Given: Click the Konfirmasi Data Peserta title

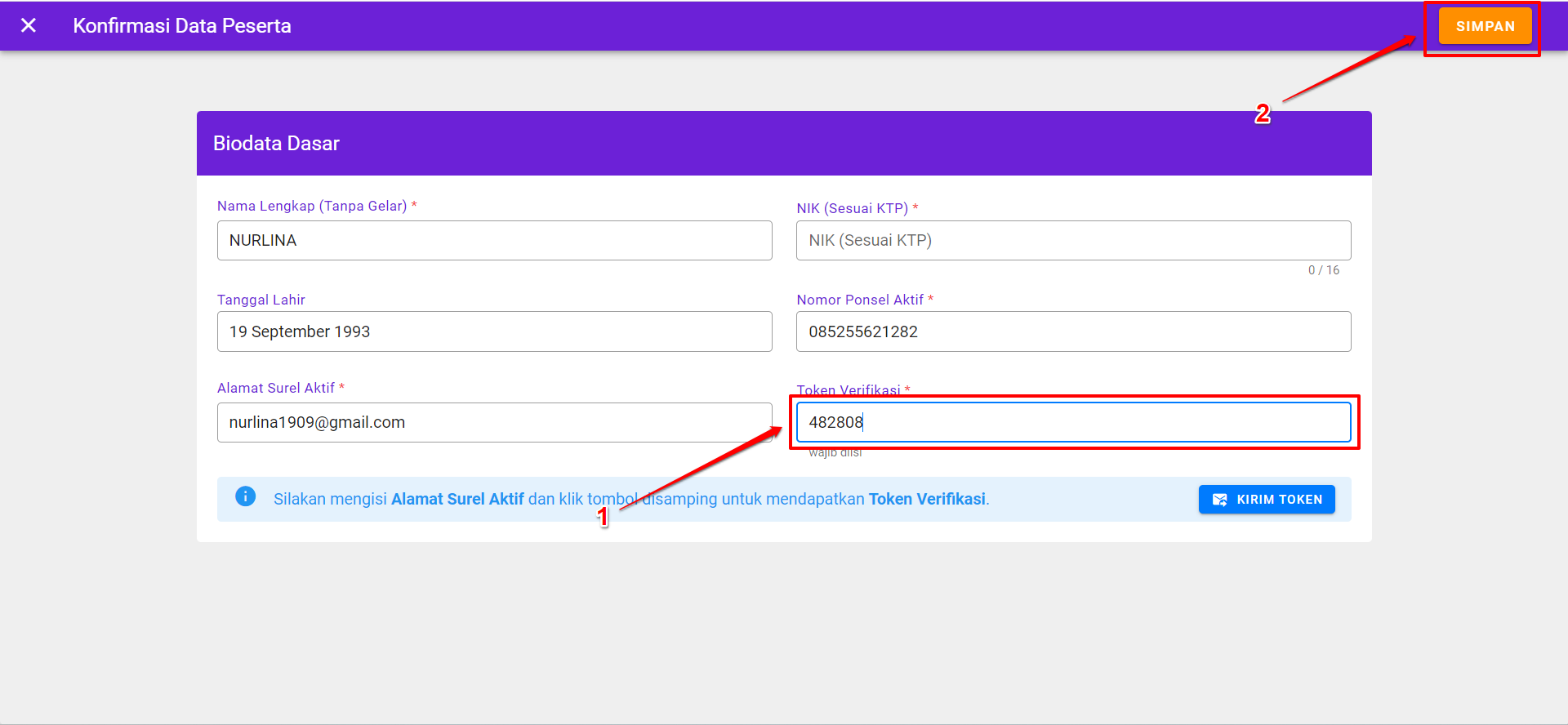Looking at the screenshot, I should point(182,26).
